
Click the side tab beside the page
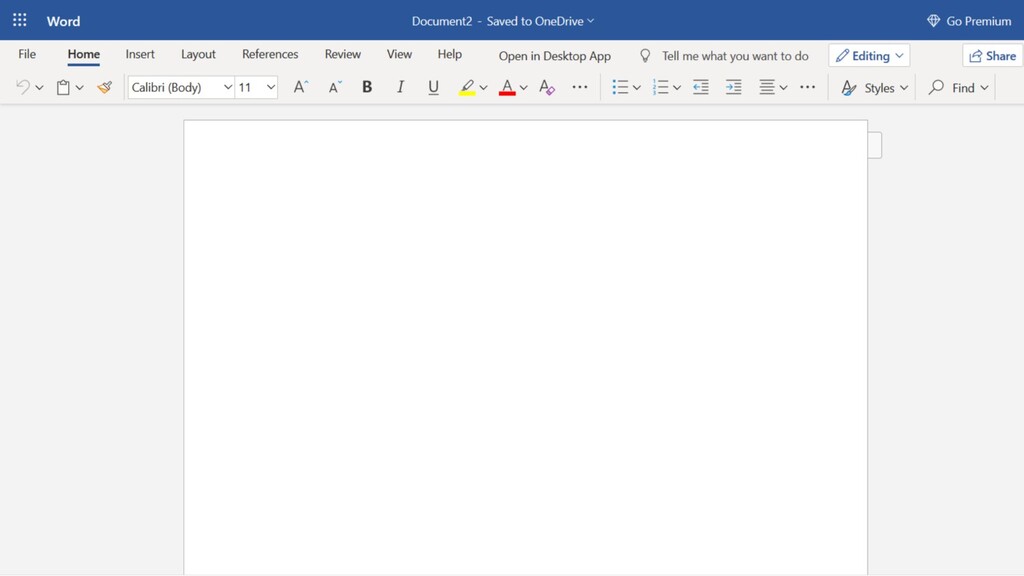point(875,145)
